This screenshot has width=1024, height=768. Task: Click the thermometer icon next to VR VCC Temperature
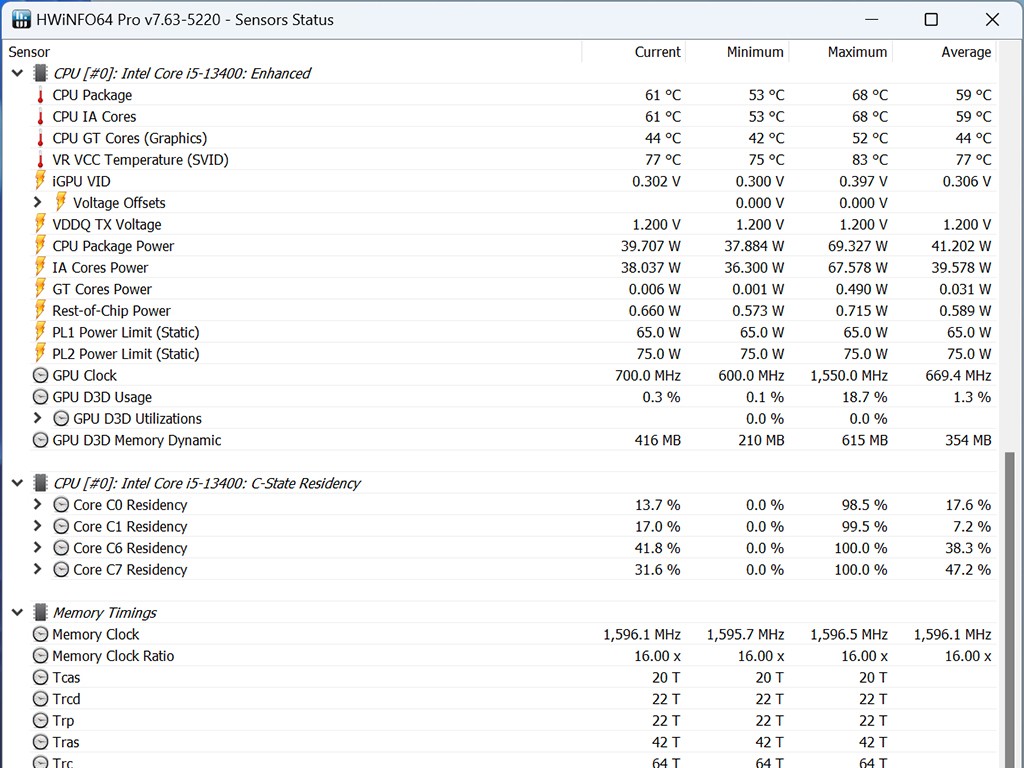coord(40,160)
